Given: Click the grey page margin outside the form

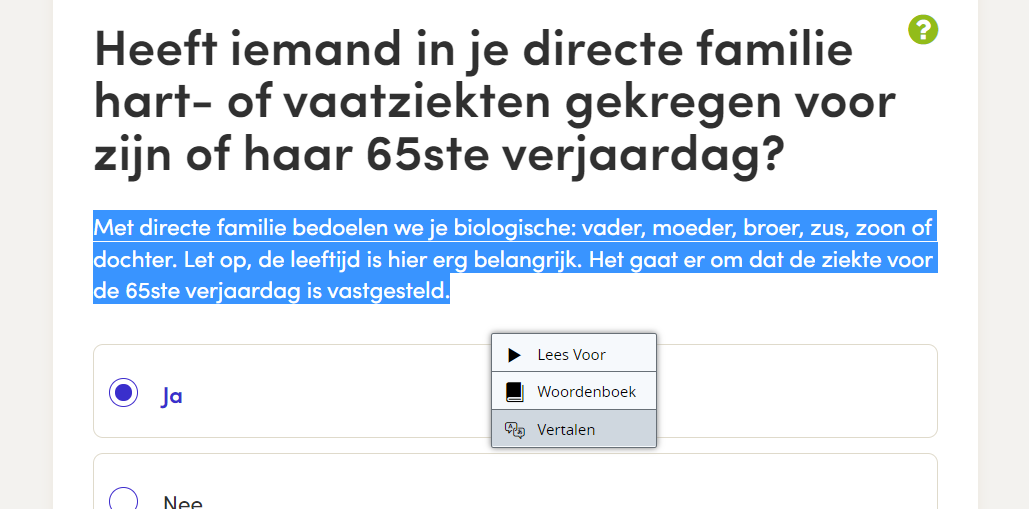Looking at the screenshot, I should (x=1003, y=262).
